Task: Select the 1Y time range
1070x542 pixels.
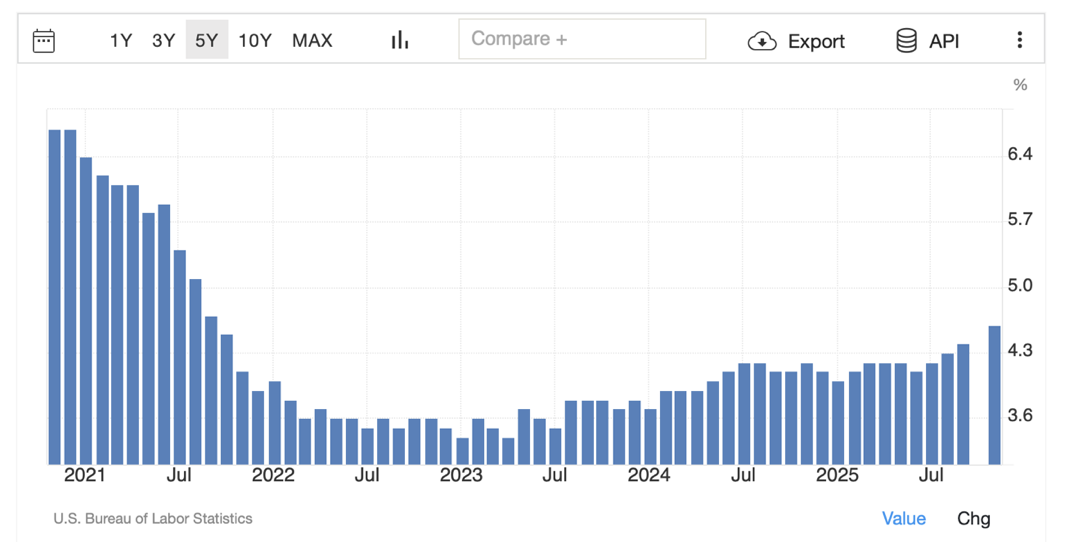Action: click(x=121, y=40)
